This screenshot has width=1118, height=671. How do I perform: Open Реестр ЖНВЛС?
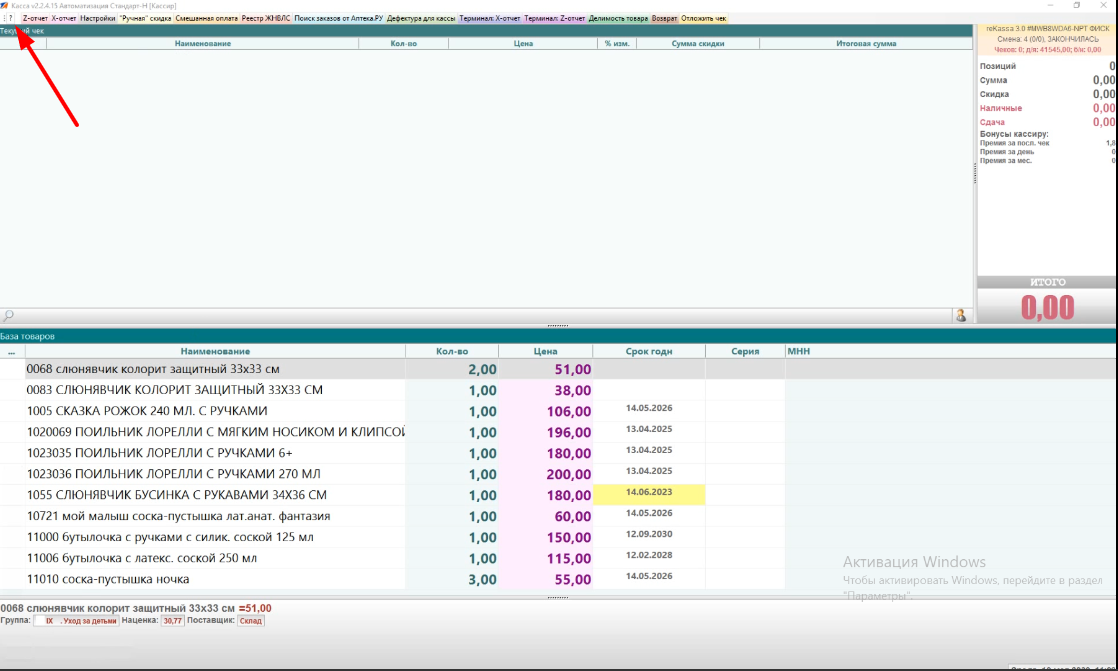click(x=266, y=19)
